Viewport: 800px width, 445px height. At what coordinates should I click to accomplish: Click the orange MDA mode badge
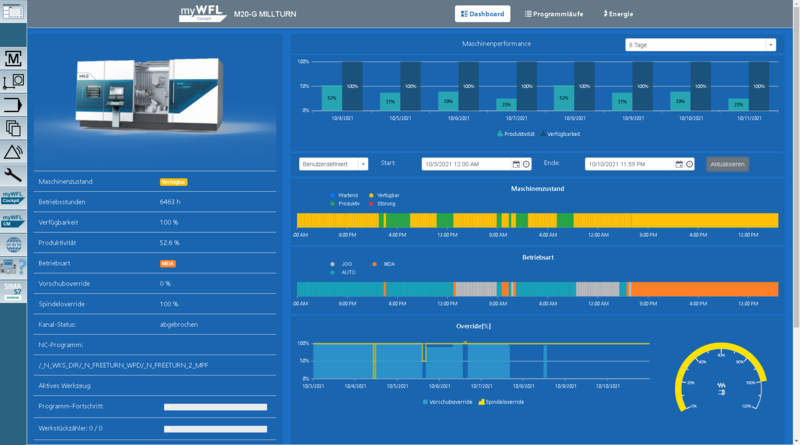[x=168, y=264]
